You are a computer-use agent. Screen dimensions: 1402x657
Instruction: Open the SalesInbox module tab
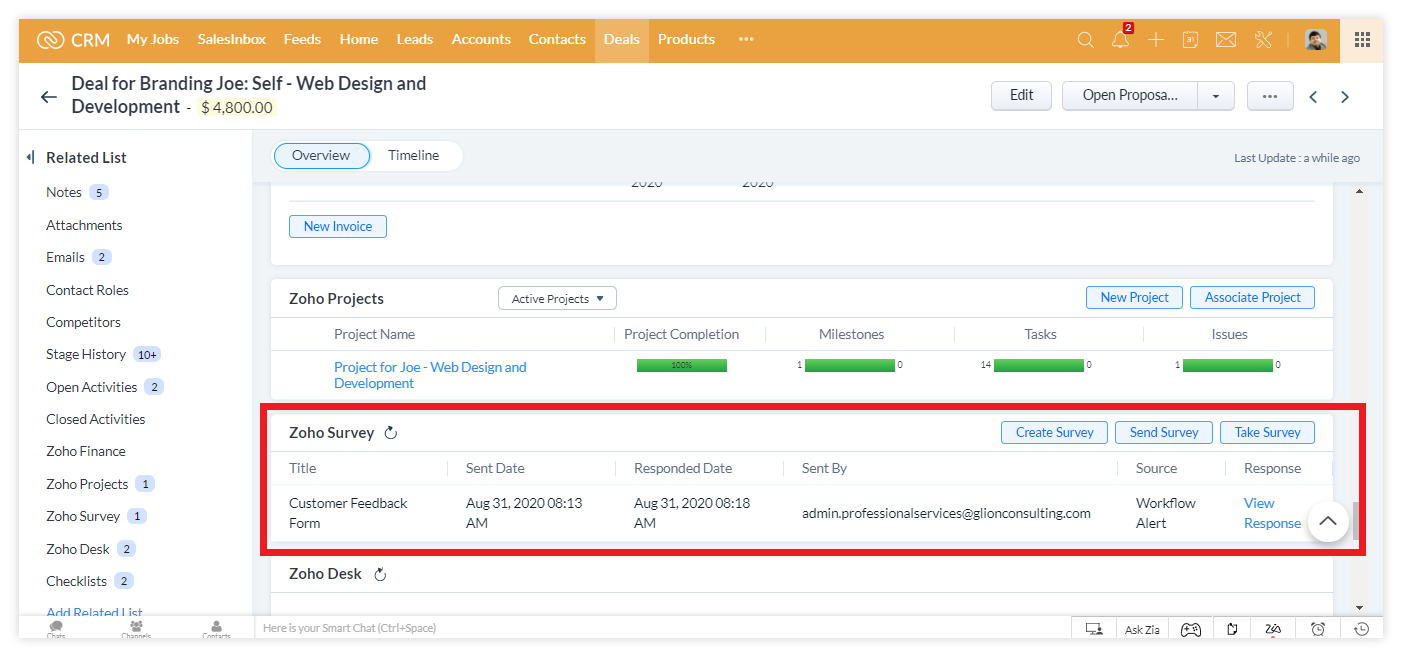click(x=231, y=40)
